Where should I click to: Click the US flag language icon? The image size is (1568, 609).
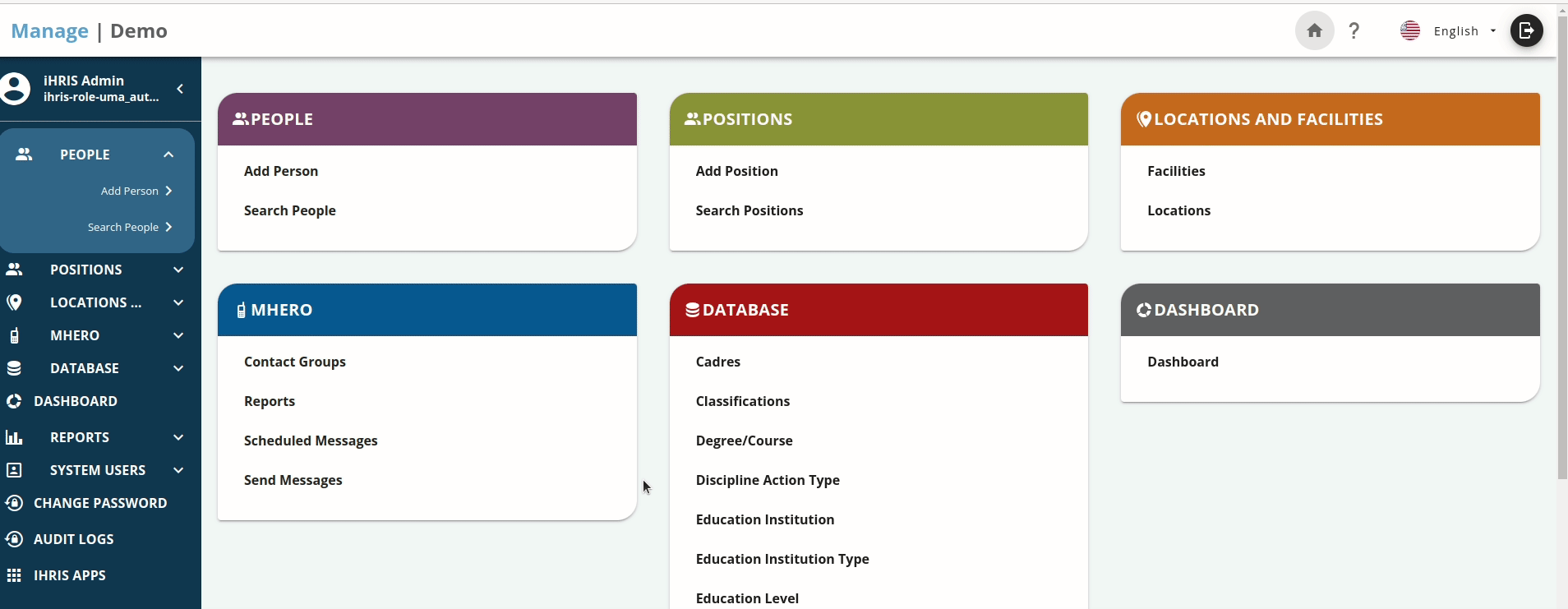1410,31
